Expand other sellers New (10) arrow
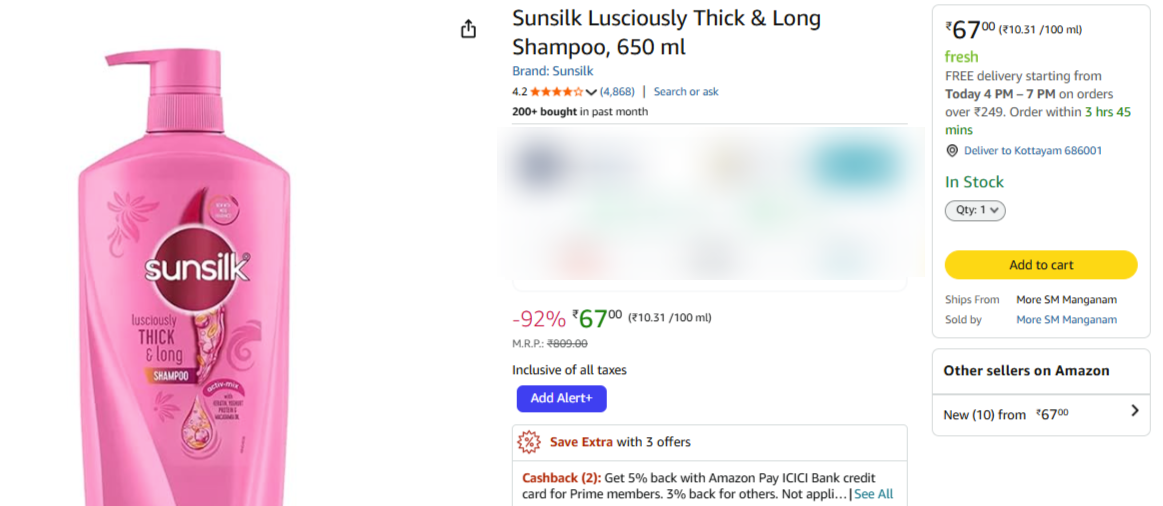1163x506 pixels. click(x=1134, y=410)
